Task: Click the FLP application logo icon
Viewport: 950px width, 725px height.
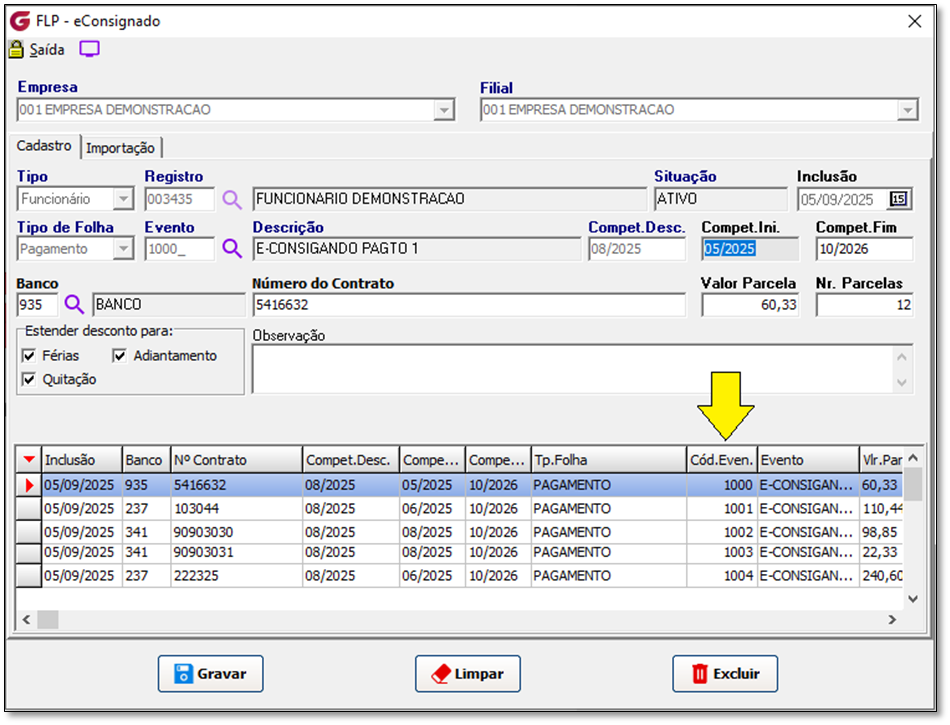Action: pos(20,21)
